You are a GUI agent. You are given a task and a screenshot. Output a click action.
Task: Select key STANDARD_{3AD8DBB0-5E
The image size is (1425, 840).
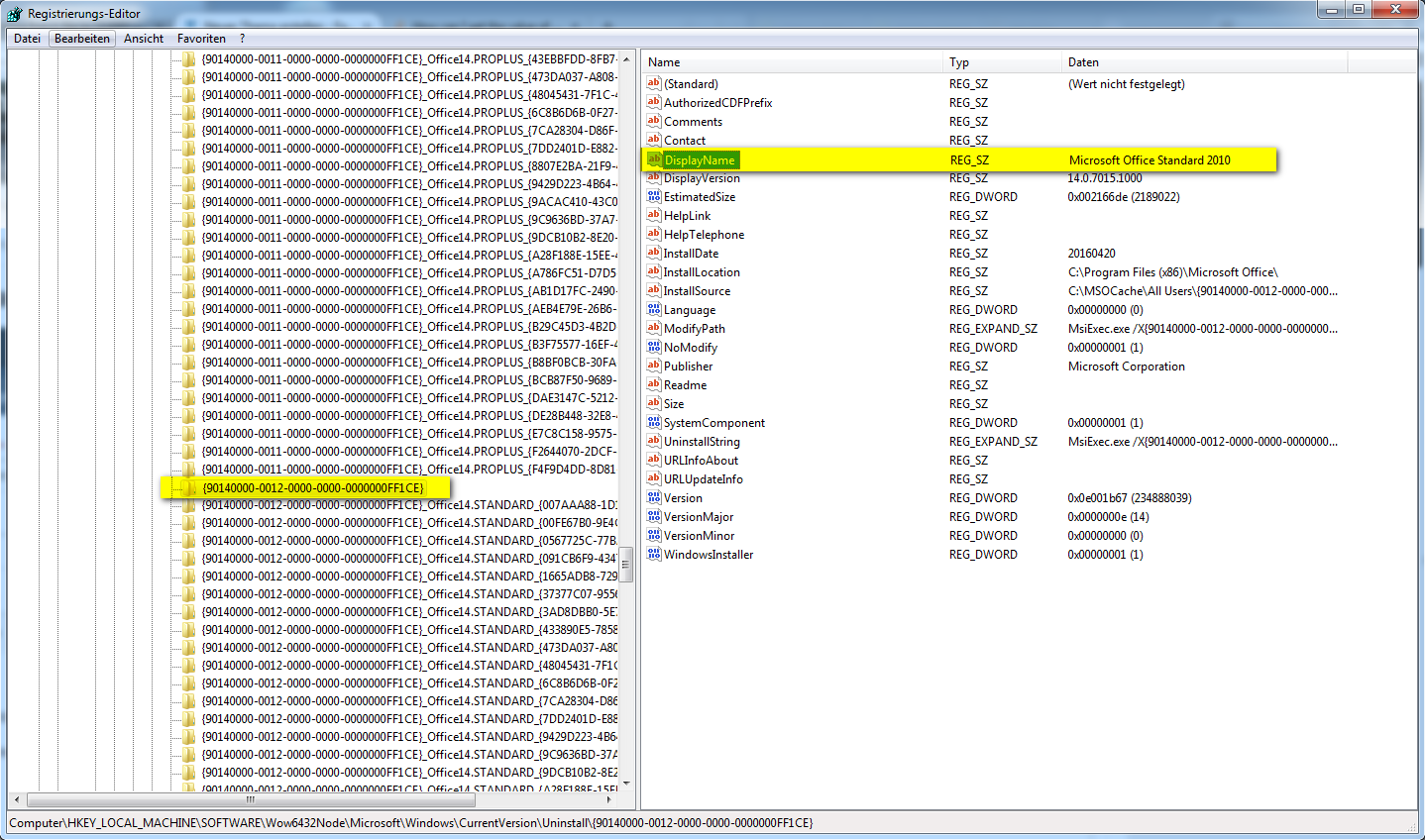(409, 611)
